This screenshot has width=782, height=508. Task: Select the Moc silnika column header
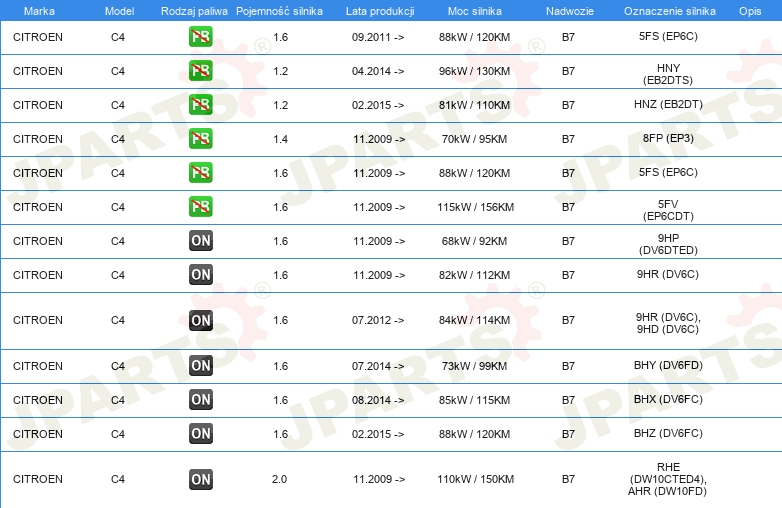coord(475,11)
